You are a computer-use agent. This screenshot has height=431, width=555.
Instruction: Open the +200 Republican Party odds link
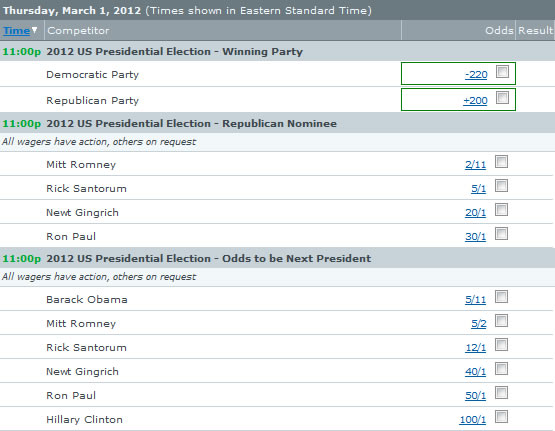475,100
